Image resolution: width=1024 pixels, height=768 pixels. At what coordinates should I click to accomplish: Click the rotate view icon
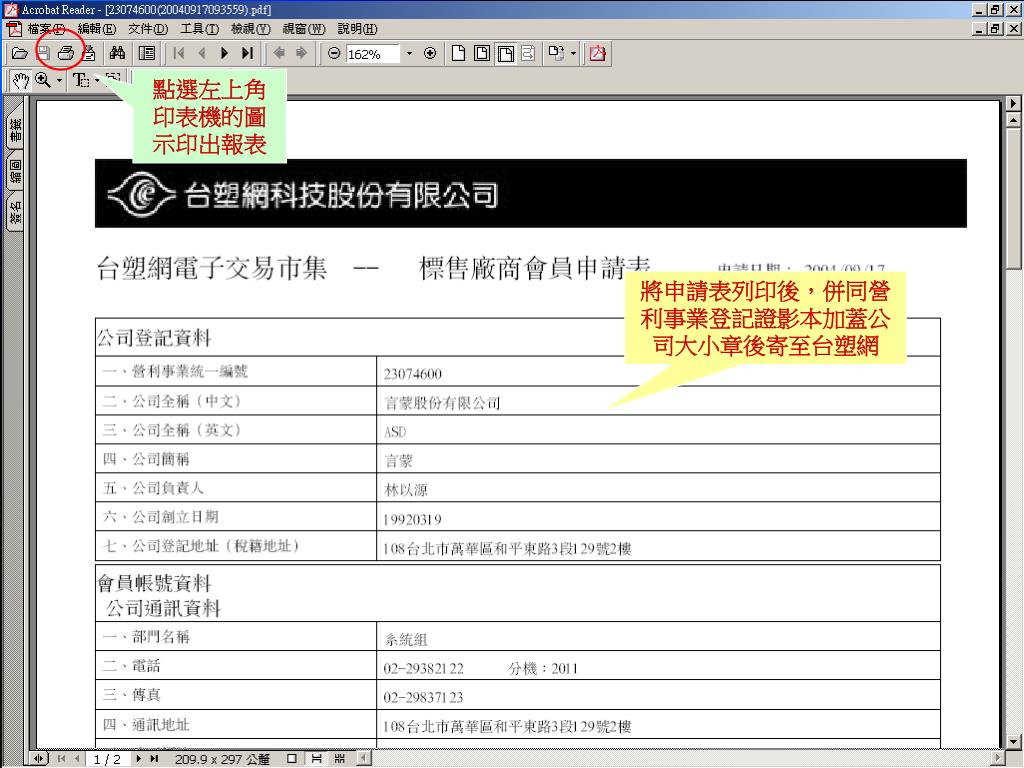click(556, 54)
